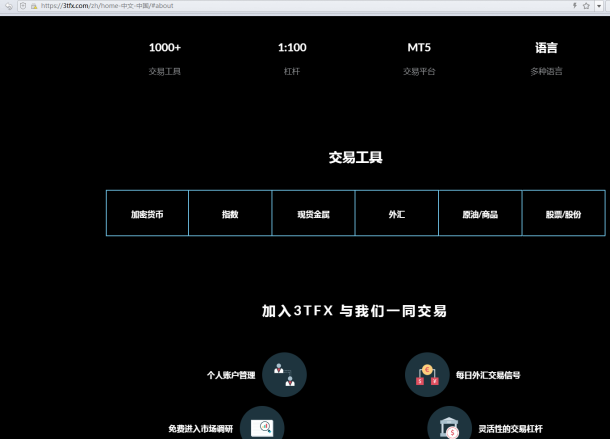
Task: Click the MT5 platform heading
Action: click(x=419, y=47)
